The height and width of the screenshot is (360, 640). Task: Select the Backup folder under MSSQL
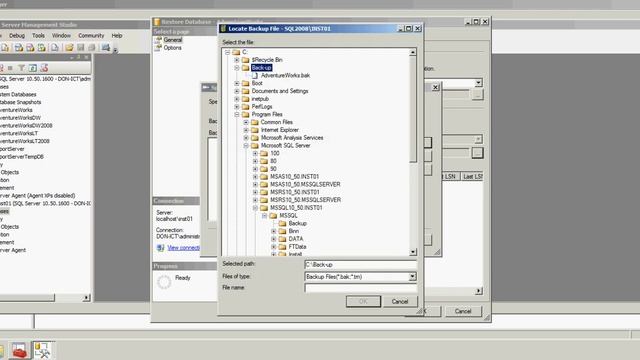[x=297, y=223]
